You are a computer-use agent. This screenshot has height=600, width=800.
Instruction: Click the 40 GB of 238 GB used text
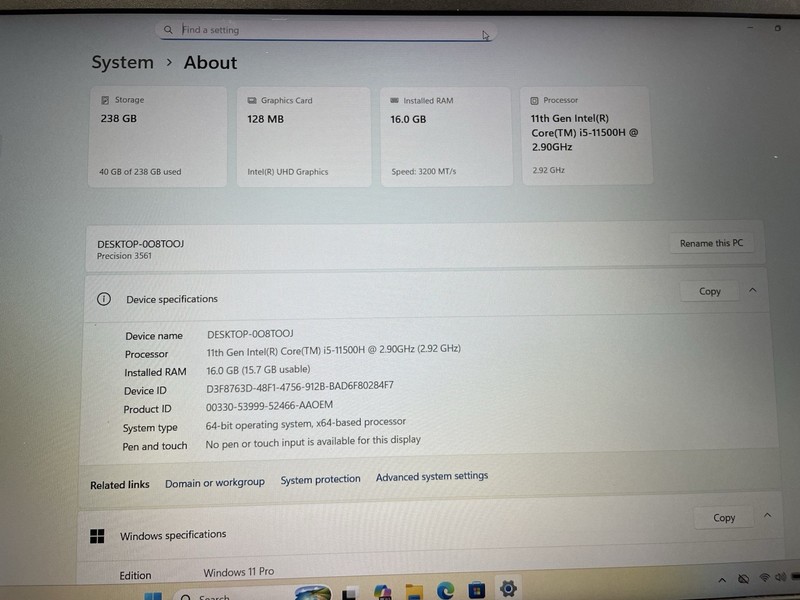(x=140, y=172)
